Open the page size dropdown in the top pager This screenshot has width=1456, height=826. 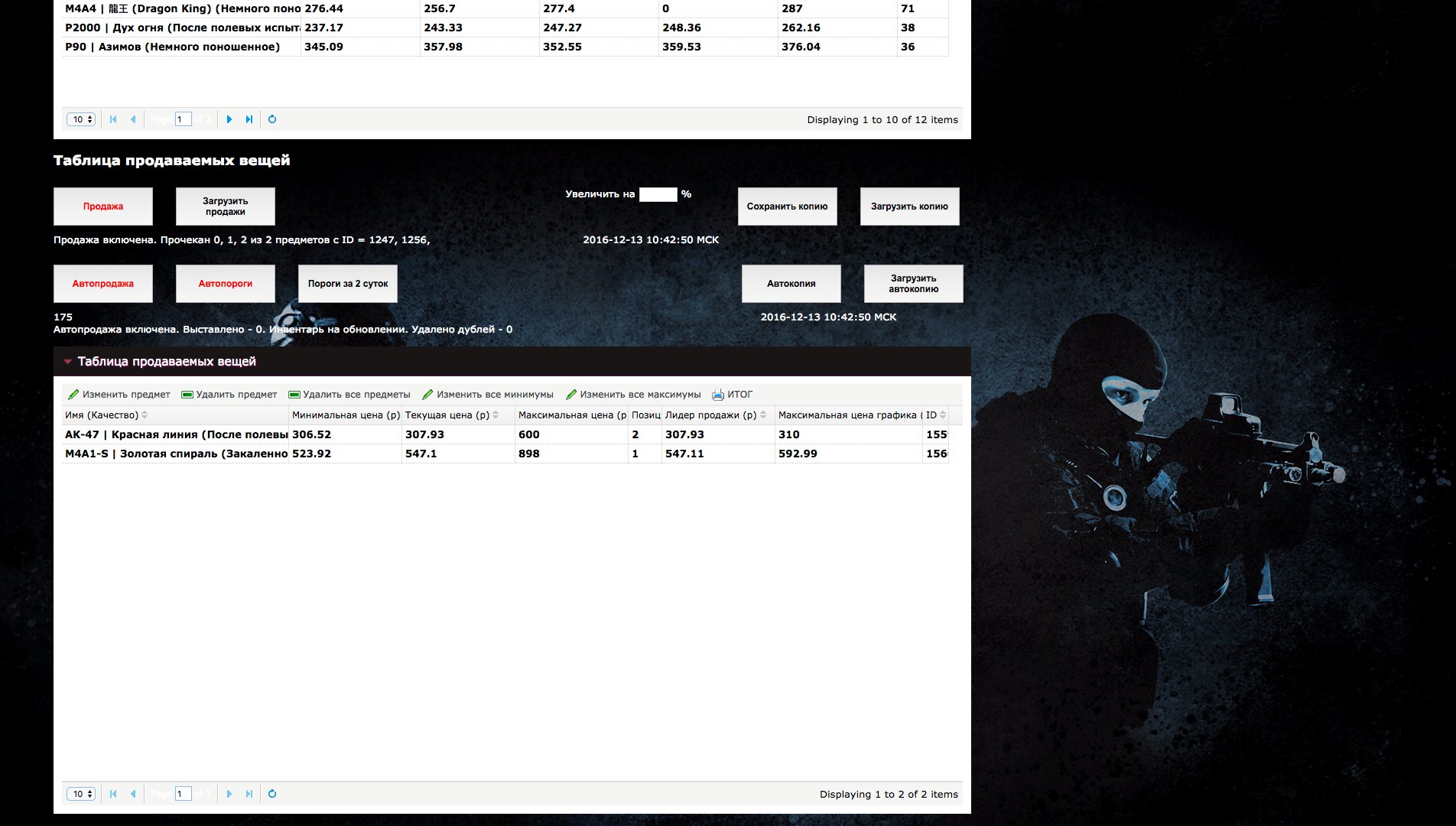point(81,119)
